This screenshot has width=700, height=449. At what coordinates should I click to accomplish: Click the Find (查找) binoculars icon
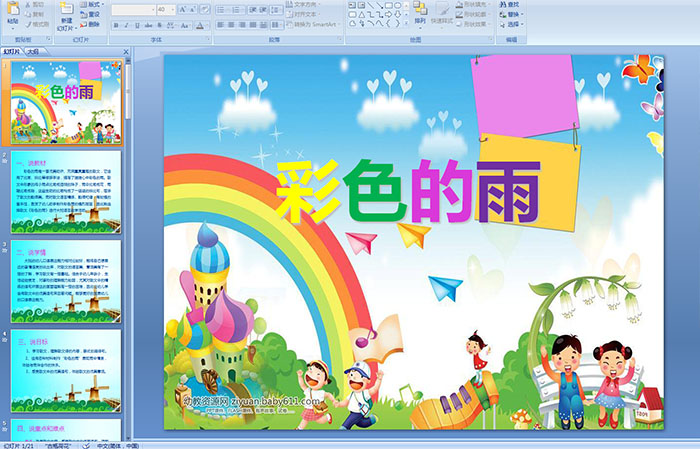tap(503, 4)
